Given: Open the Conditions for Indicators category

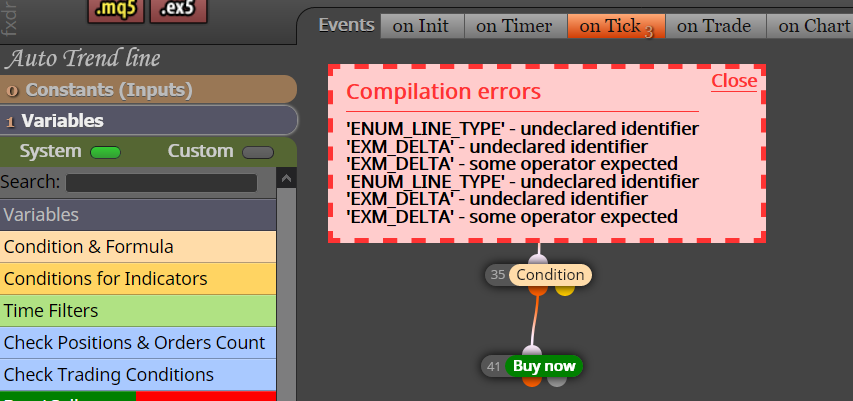Looking at the screenshot, I should click(138, 279).
